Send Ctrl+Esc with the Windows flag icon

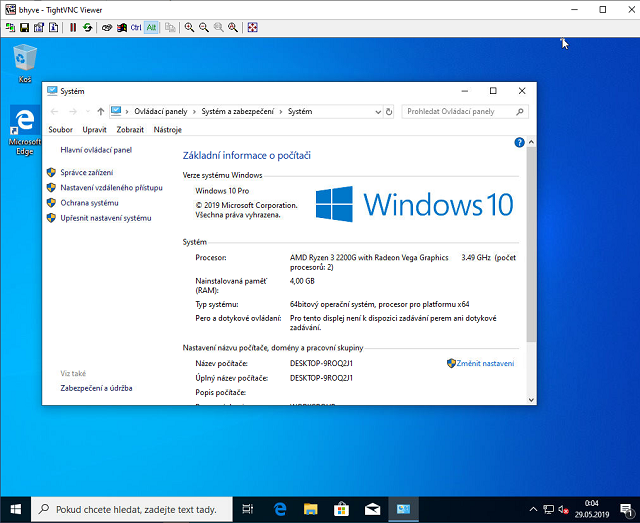pos(122,28)
